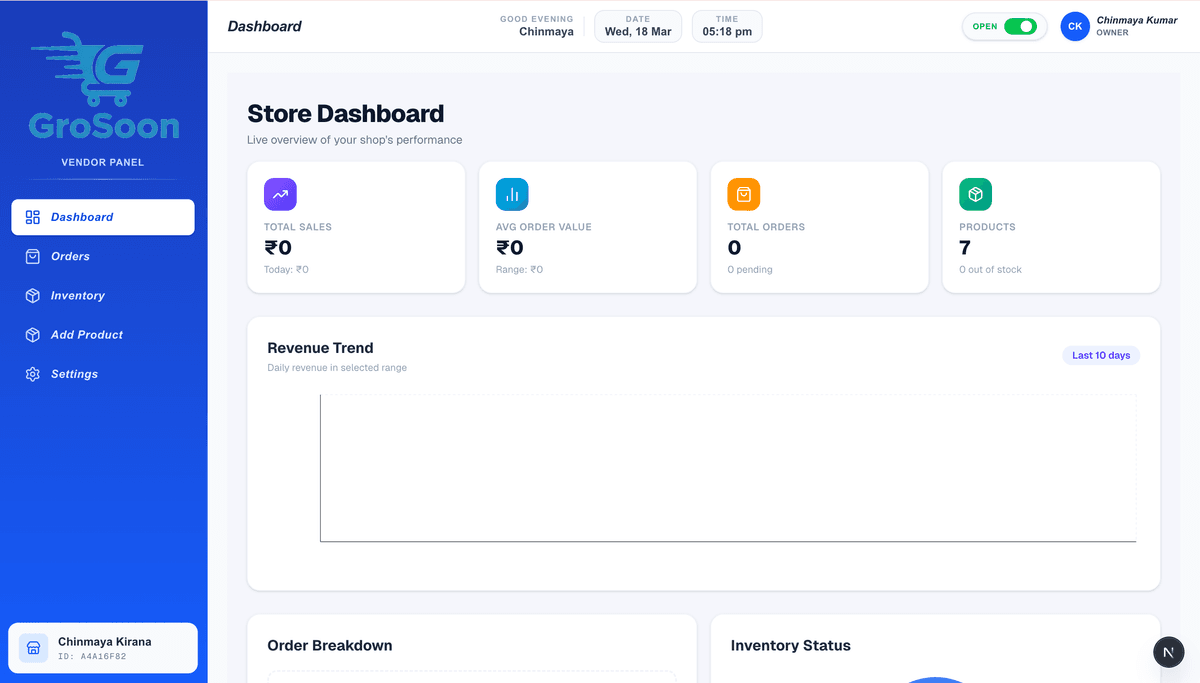Select Add Product in the sidebar
This screenshot has height=683, width=1200.
(x=103, y=335)
